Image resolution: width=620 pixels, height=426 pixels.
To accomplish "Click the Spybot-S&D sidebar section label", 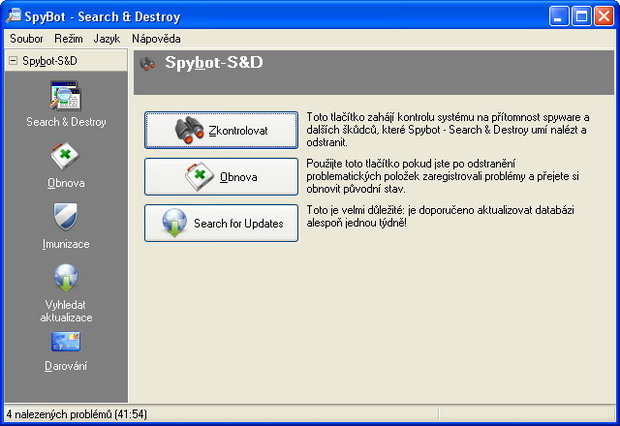I will pyautogui.click(x=50, y=61).
